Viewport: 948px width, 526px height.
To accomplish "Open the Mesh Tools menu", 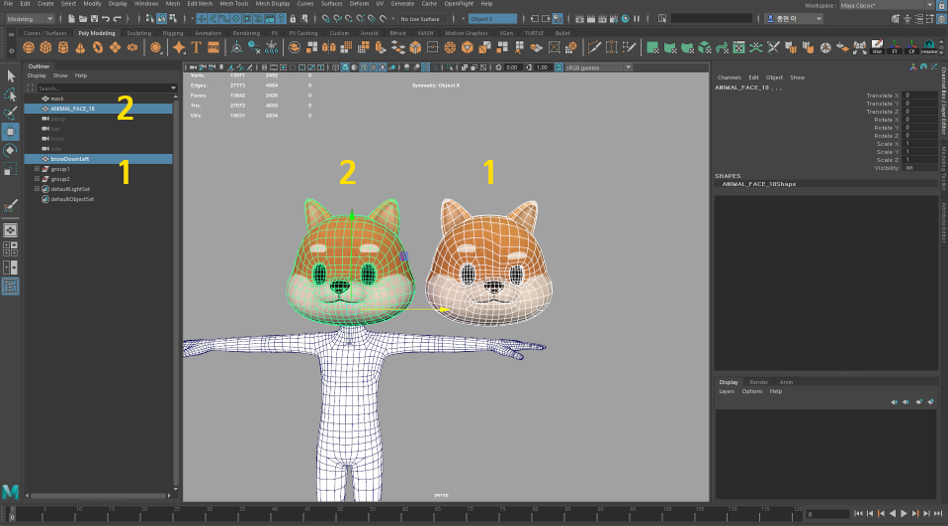I will (x=234, y=4).
